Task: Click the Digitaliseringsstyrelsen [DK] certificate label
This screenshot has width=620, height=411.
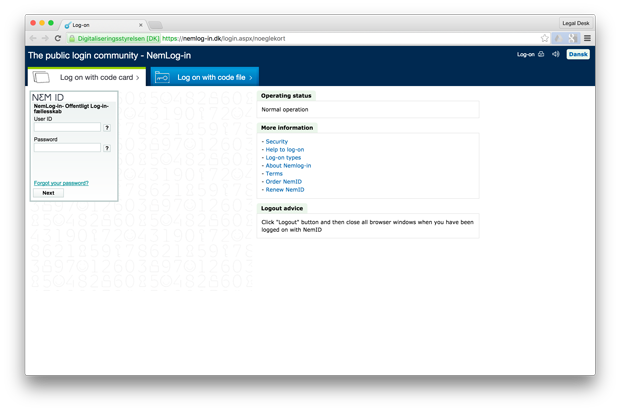Action: [118, 38]
